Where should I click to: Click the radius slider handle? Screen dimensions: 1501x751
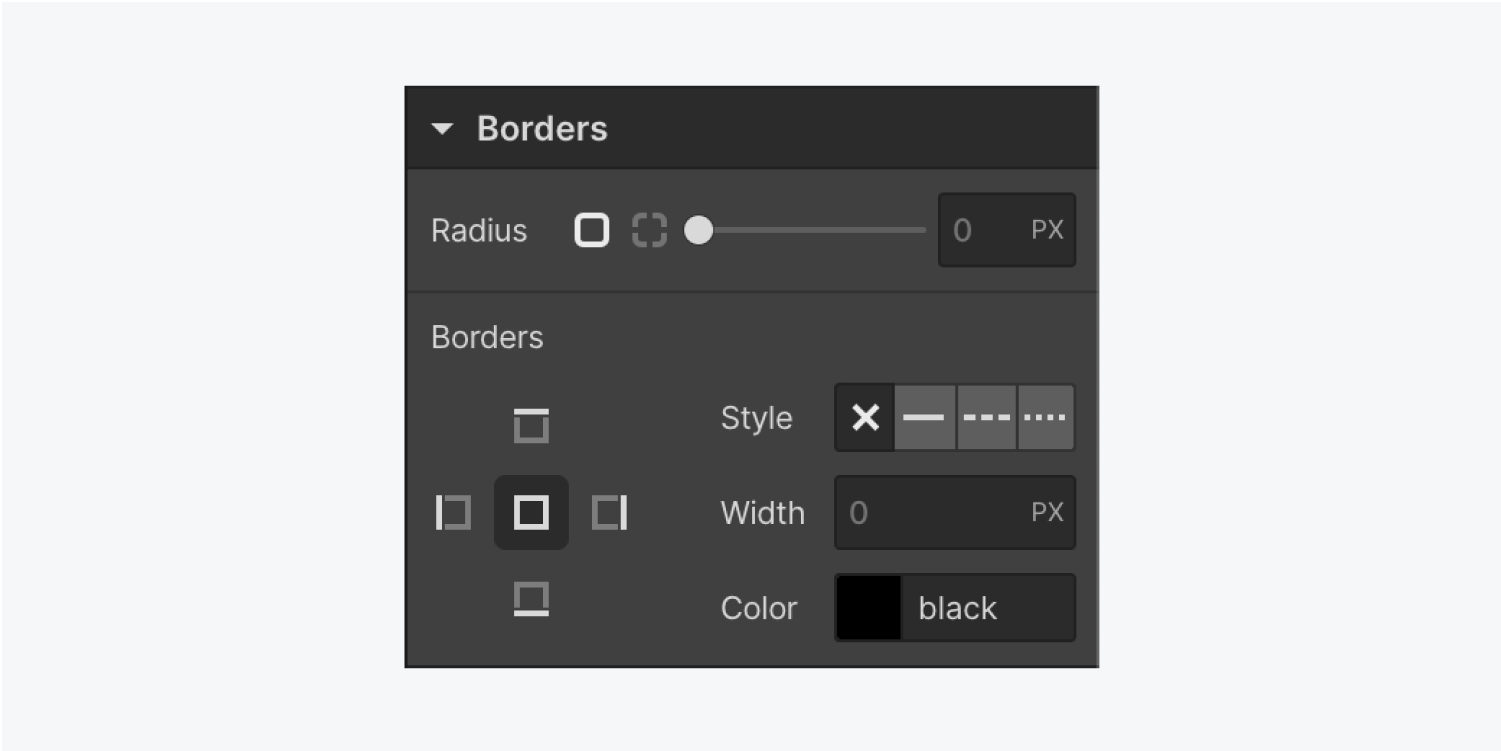tap(698, 230)
